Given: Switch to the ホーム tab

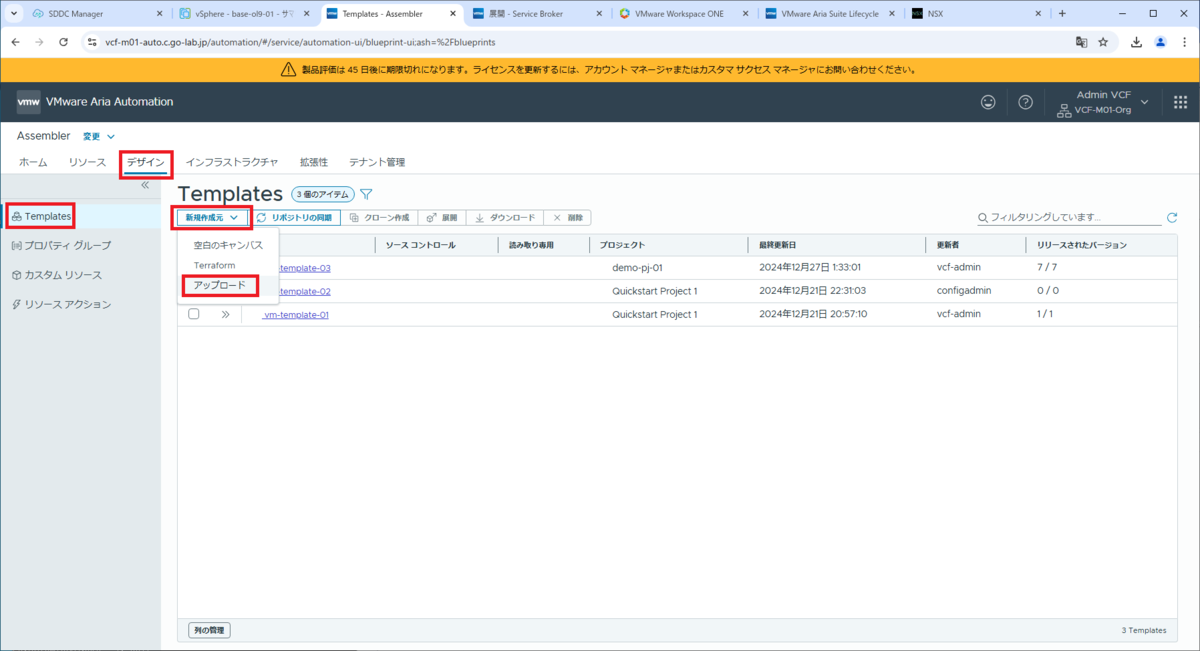Looking at the screenshot, I should coord(33,162).
